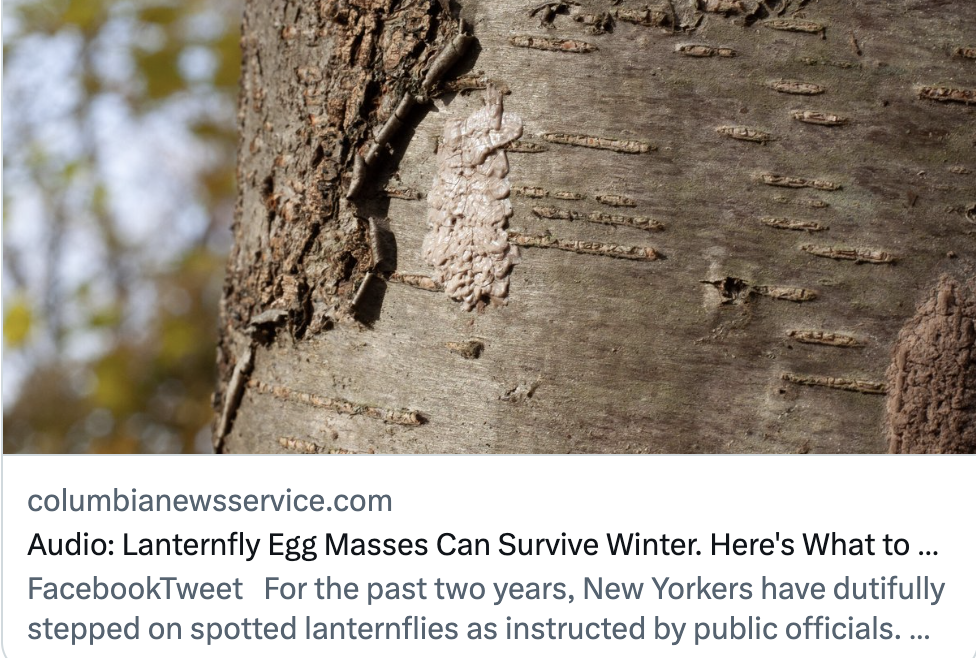This screenshot has height=658, width=976.
Task: Click the ellipsis ending the headline
Action: coord(927,547)
